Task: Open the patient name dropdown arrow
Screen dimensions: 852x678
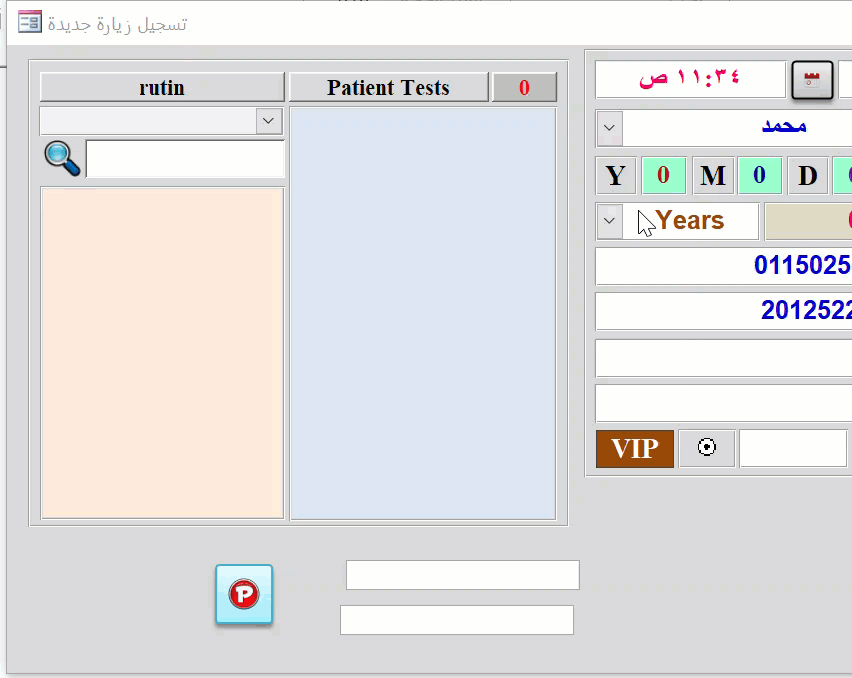Action: 610,128
